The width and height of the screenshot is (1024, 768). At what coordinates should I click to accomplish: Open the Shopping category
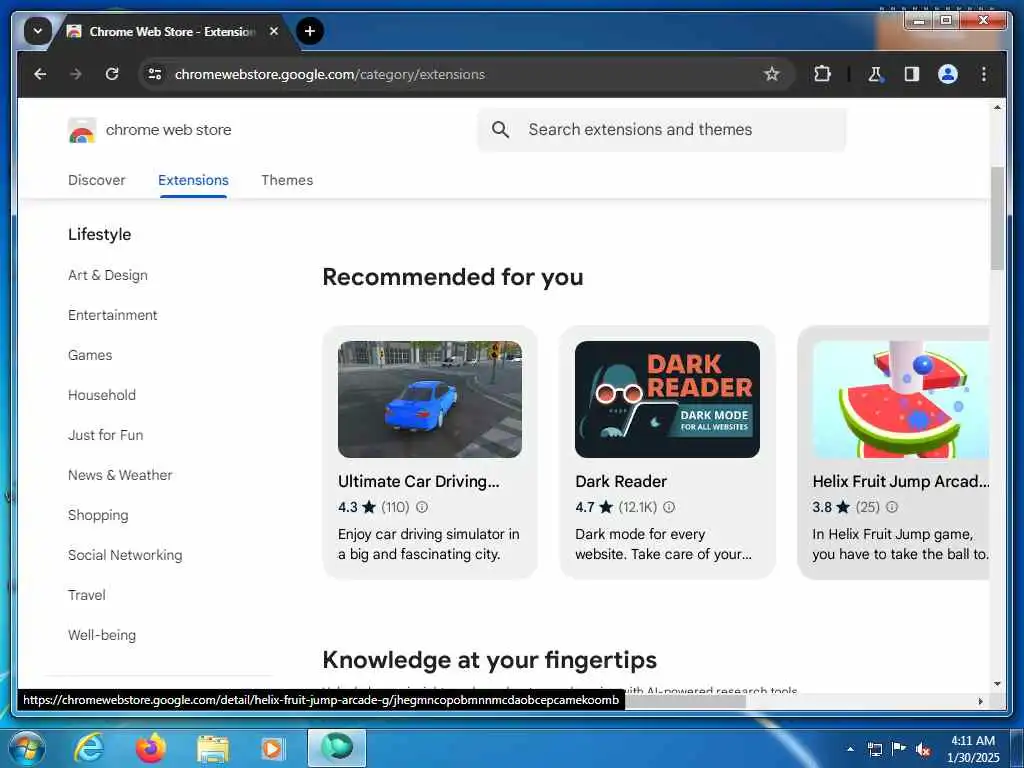coord(98,515)
